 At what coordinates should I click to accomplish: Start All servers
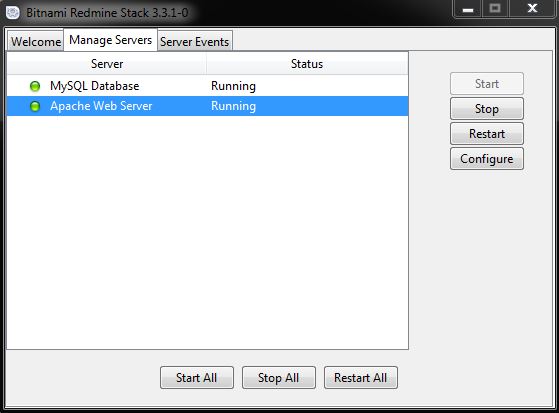tap(197, 378)
